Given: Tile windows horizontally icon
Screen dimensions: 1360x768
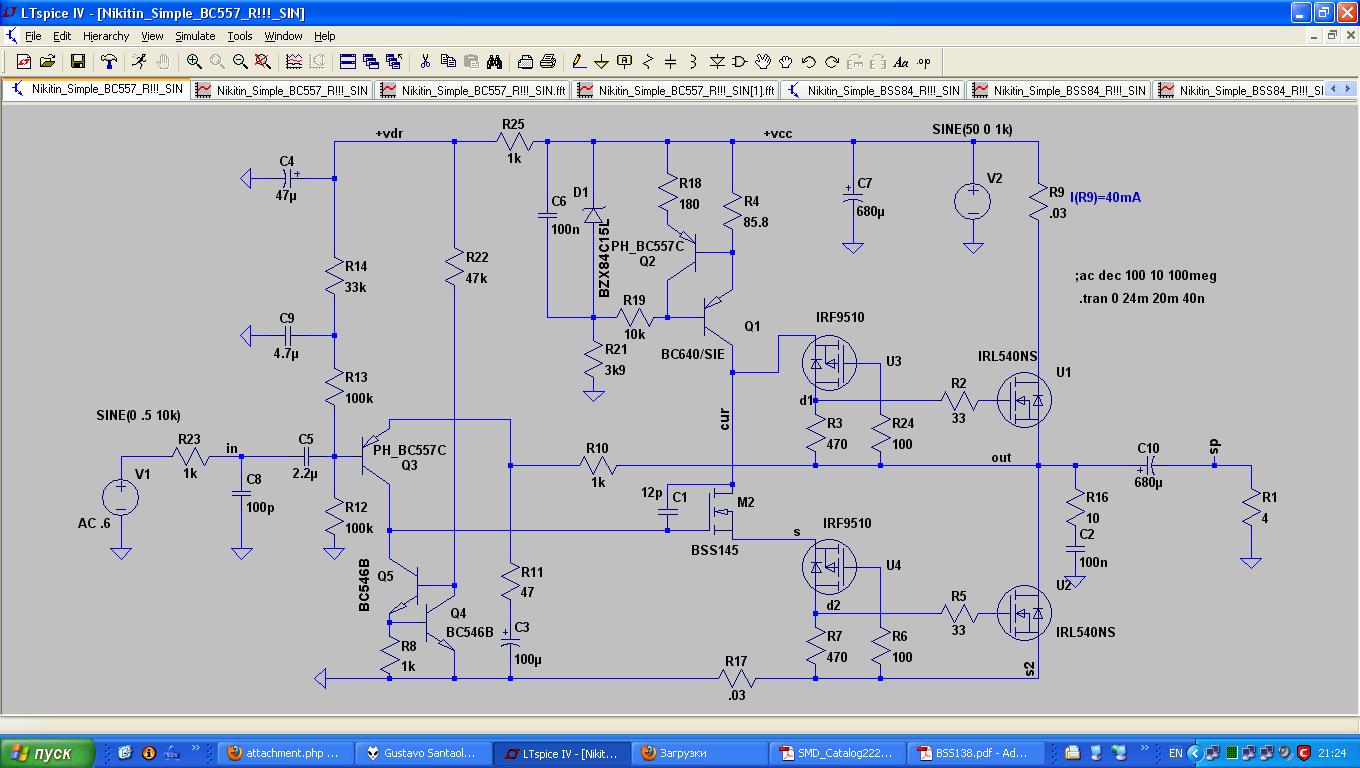Looking at the screenshot, I should pyautogui.click(x=348, y=62).
